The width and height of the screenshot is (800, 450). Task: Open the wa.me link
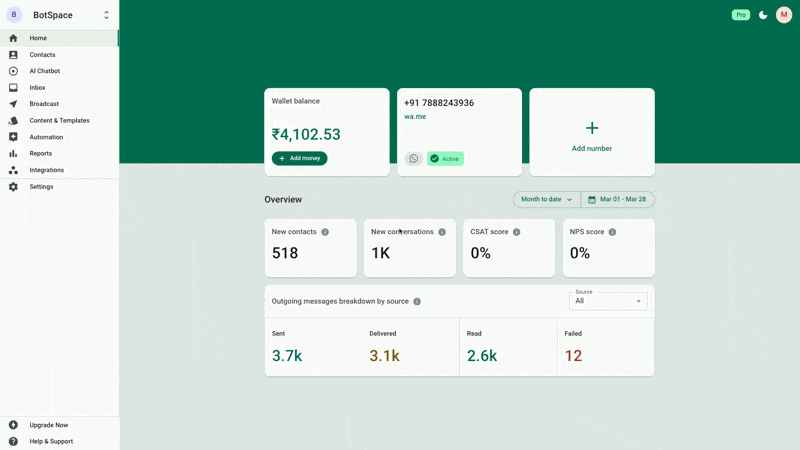click(415, 116)
